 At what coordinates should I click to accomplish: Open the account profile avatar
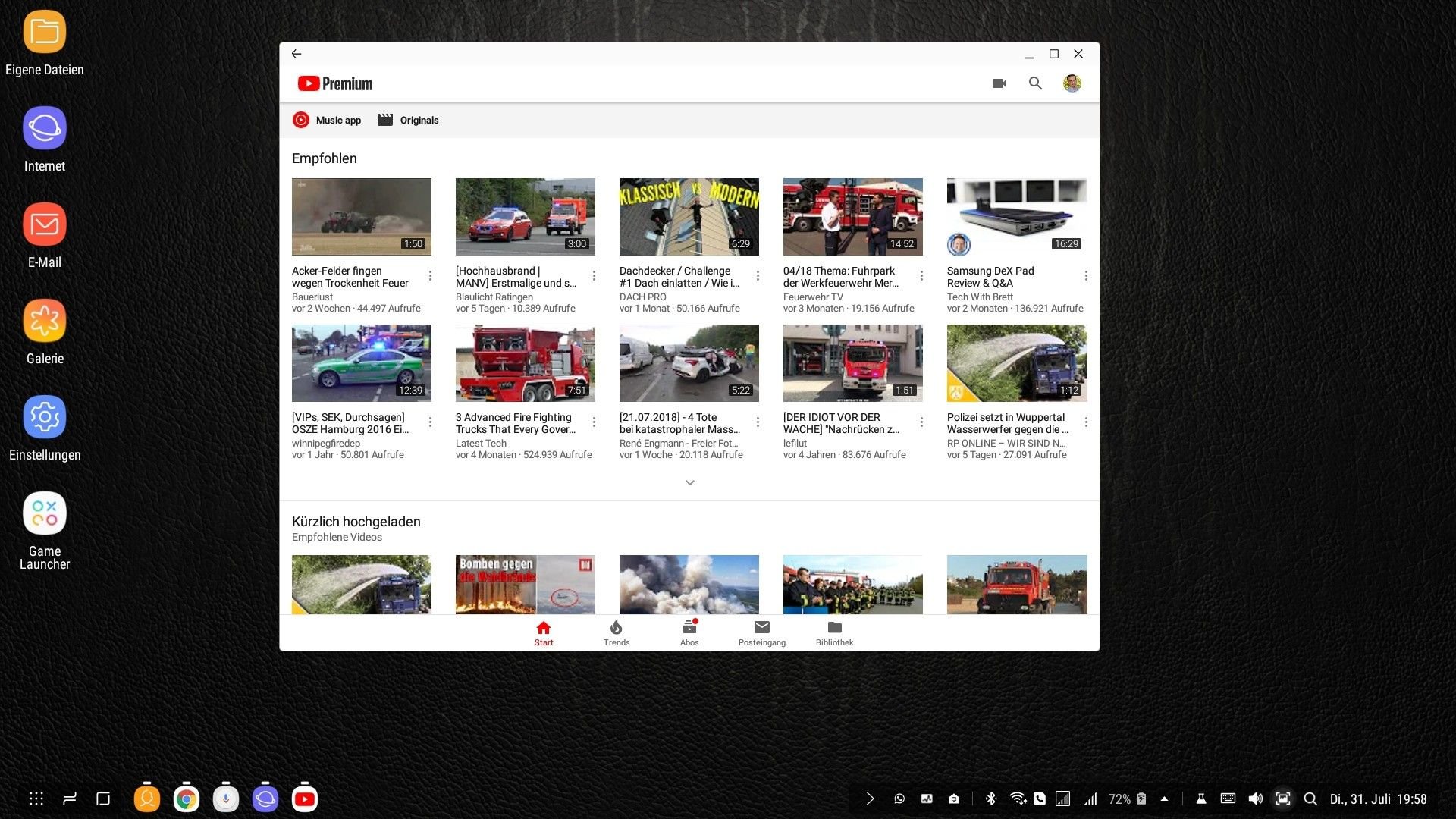click(1072, 83)
